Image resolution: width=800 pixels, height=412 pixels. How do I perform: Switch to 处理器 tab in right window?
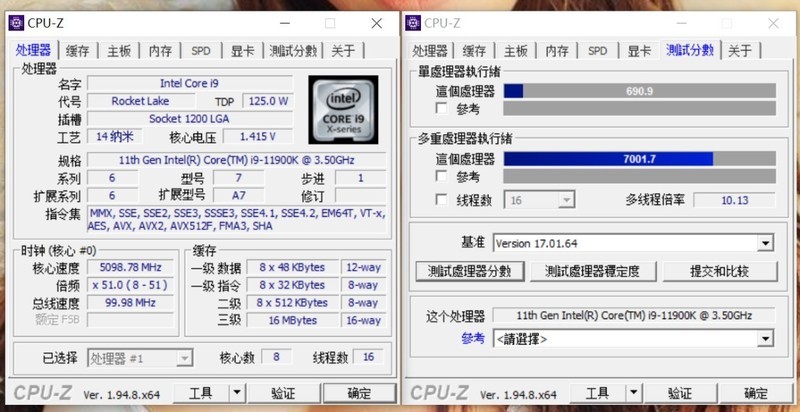[x=430, y=51]
